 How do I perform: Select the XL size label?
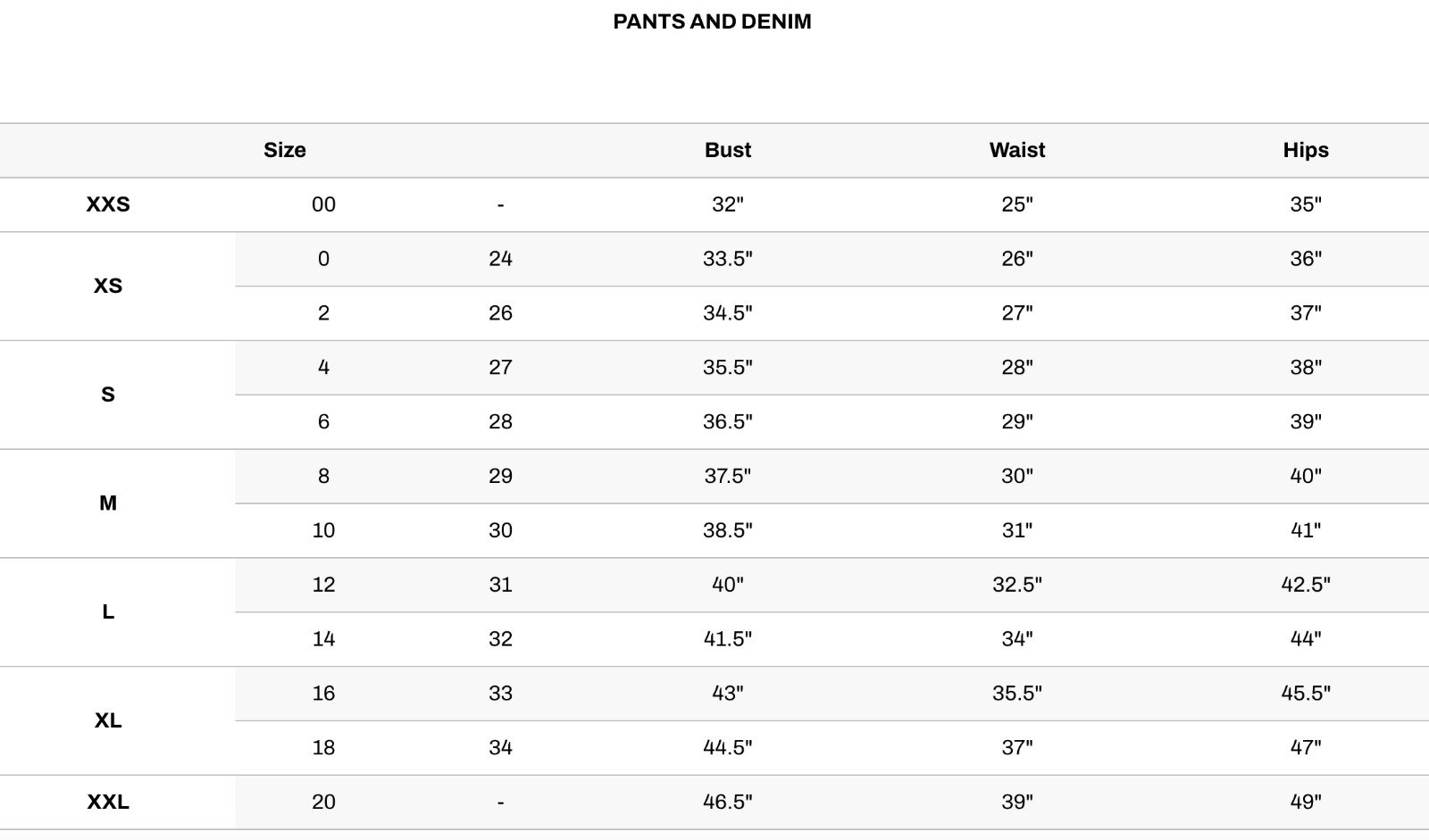click(x=108, y=720)
